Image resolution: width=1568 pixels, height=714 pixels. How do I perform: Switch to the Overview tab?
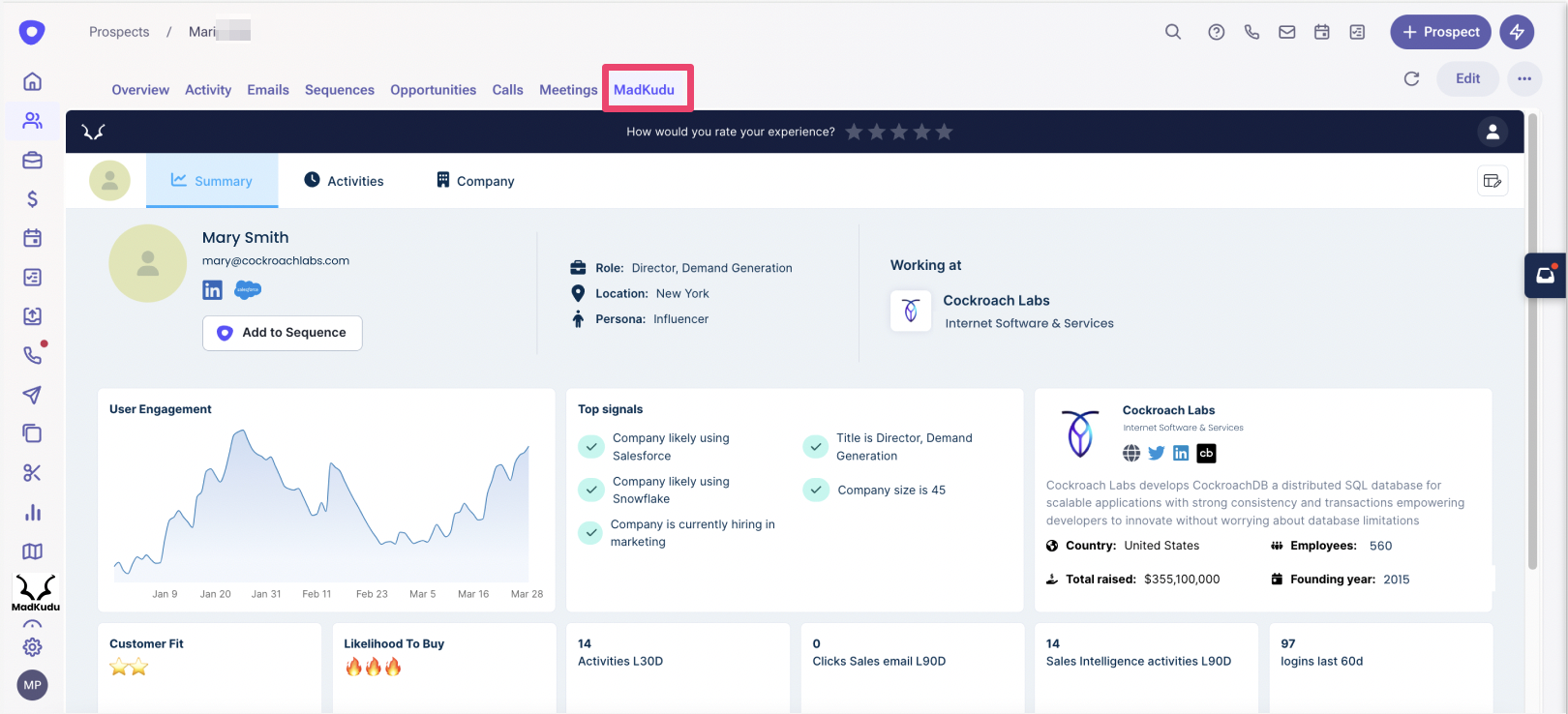[140, 90]
